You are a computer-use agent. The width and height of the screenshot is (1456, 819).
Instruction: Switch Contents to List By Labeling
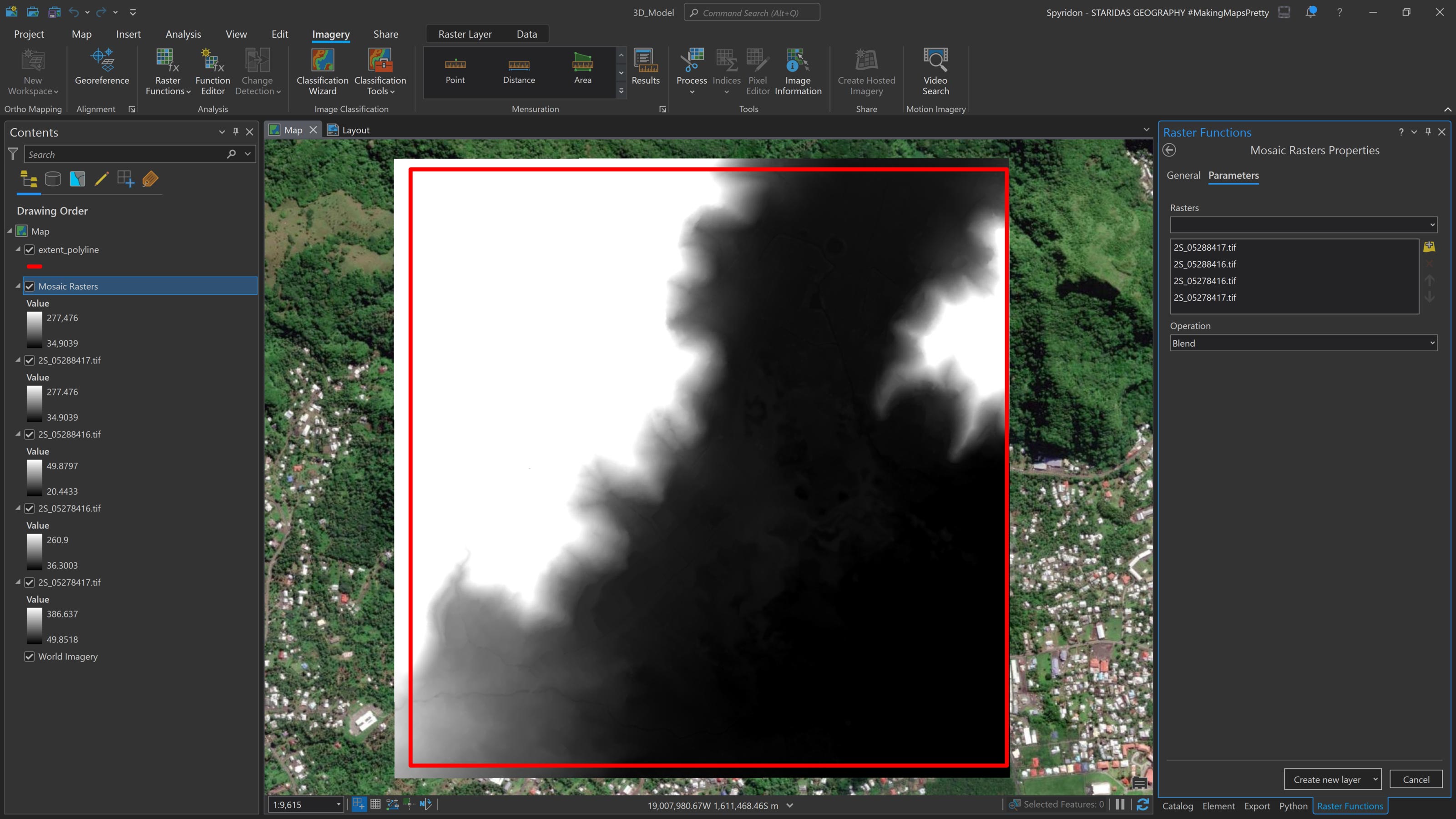(150, 180)
